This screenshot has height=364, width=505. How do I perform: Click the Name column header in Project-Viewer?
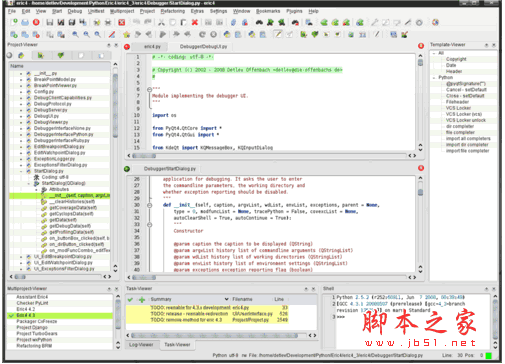(60, 66)
